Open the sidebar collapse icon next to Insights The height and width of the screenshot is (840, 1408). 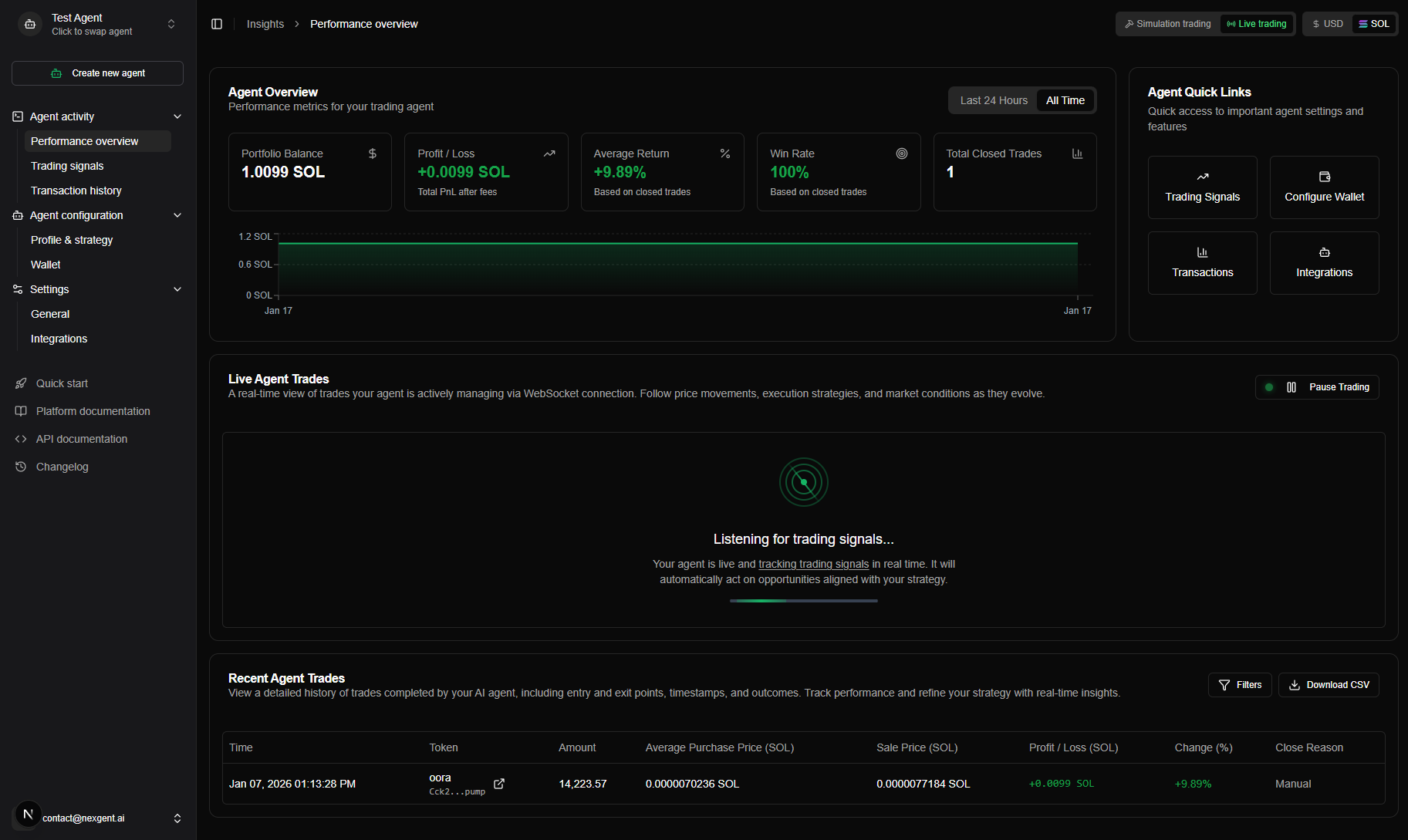[x=217, y=24]
